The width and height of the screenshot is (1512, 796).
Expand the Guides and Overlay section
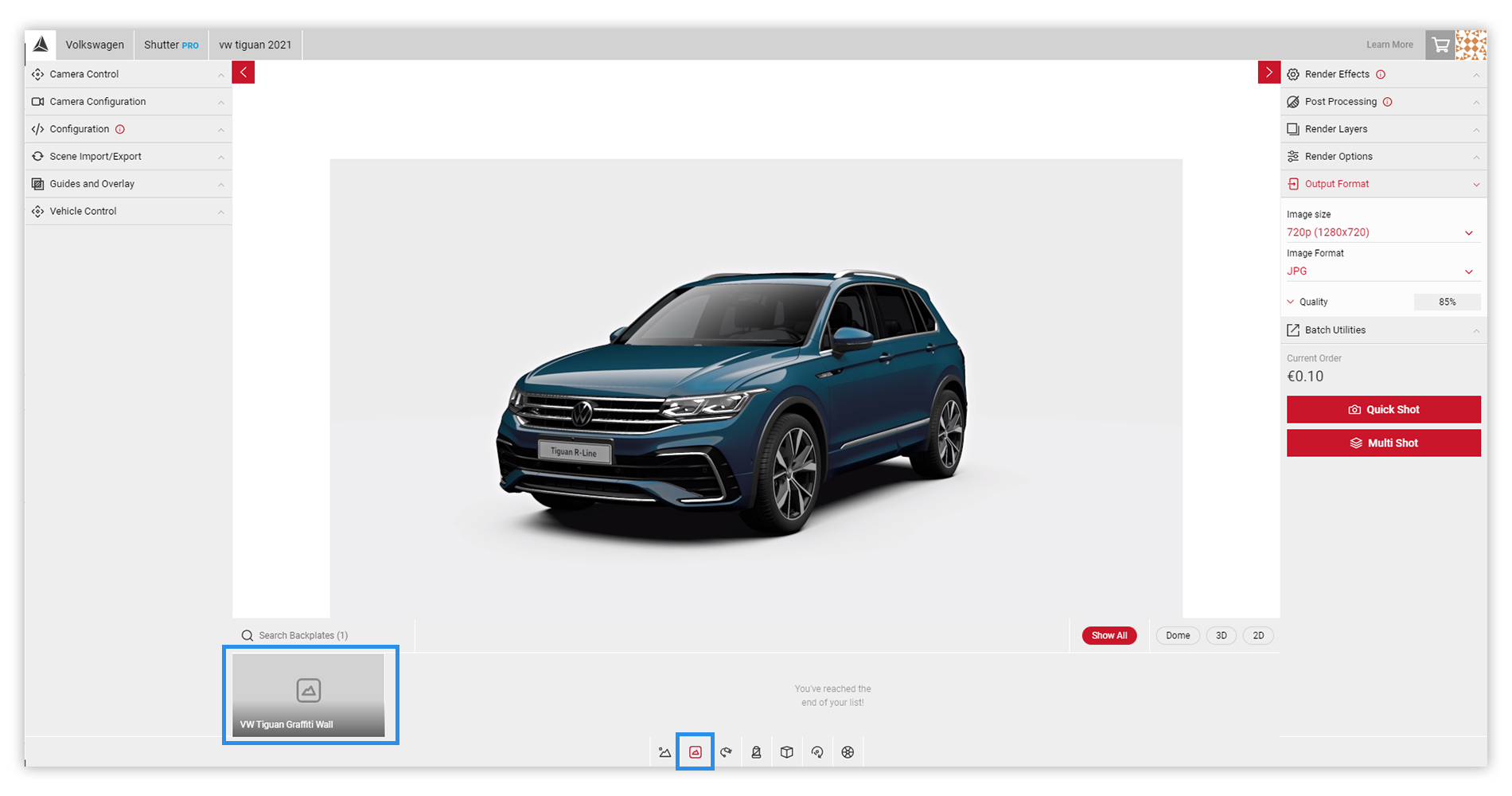click(x=128, y=184)
